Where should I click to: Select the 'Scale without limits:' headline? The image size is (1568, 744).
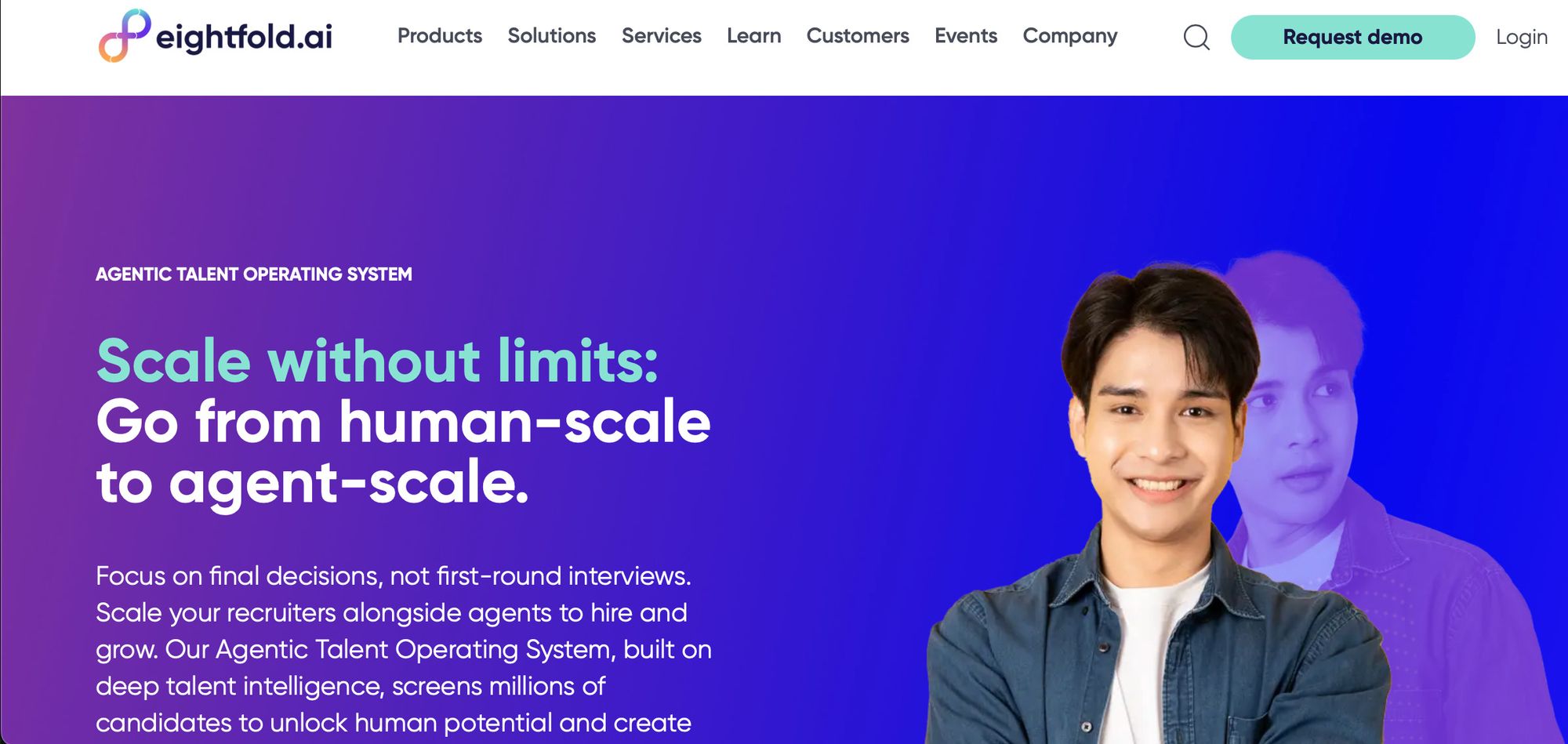point(377,361)
